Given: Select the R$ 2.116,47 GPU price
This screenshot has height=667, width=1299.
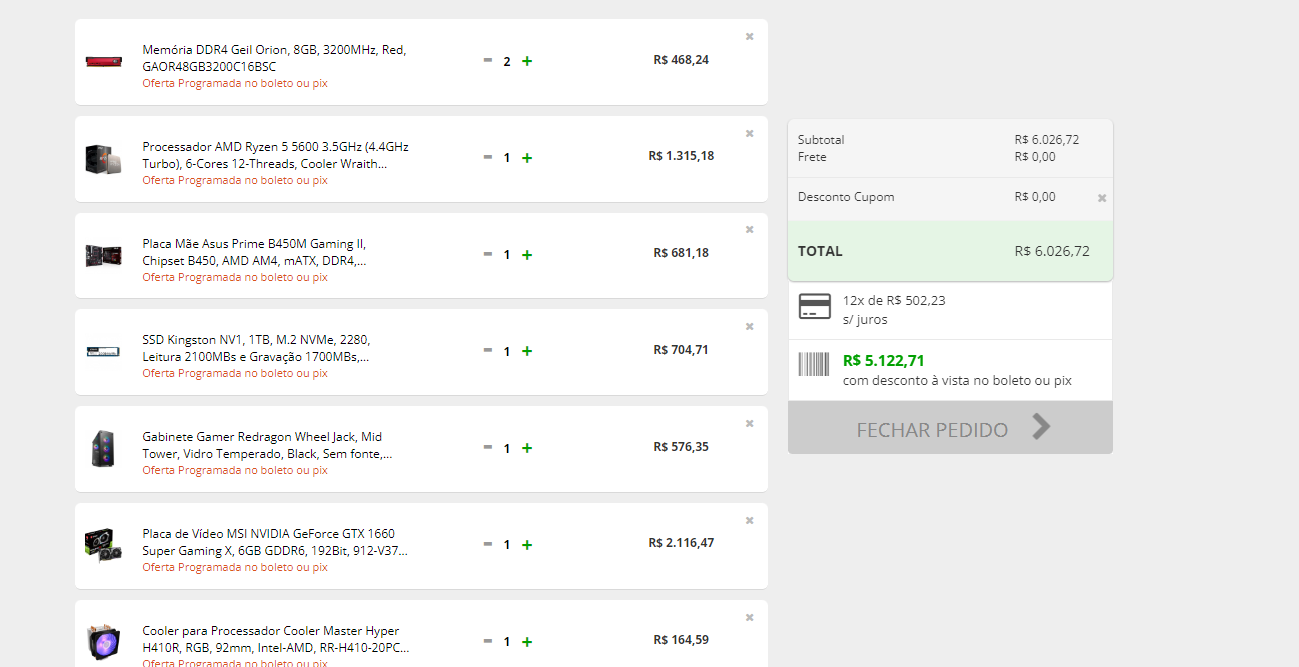Looking at the screenshot, I should tap(681, 543).
